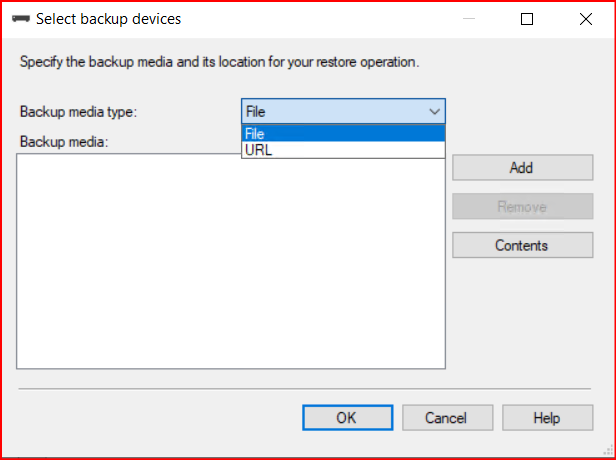The image size is (616, 460).
Task: Open Contents of the backup media
Action: (x=521, y=245)
